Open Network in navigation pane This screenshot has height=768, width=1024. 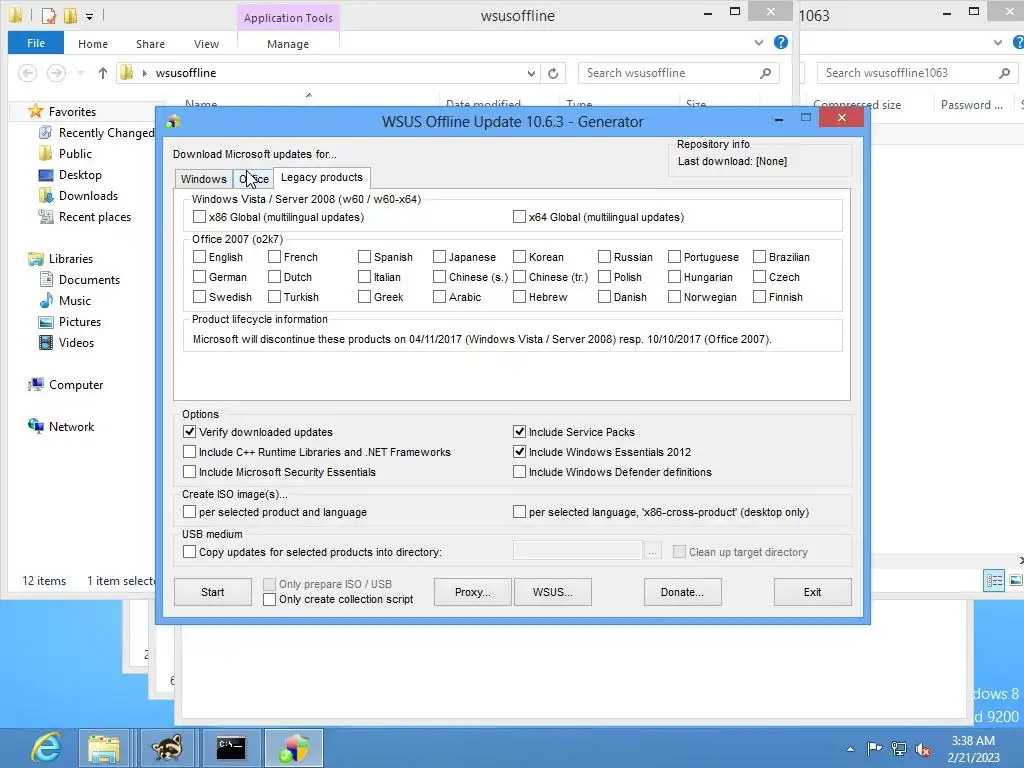pyautogui.click(x=61, y=426)
